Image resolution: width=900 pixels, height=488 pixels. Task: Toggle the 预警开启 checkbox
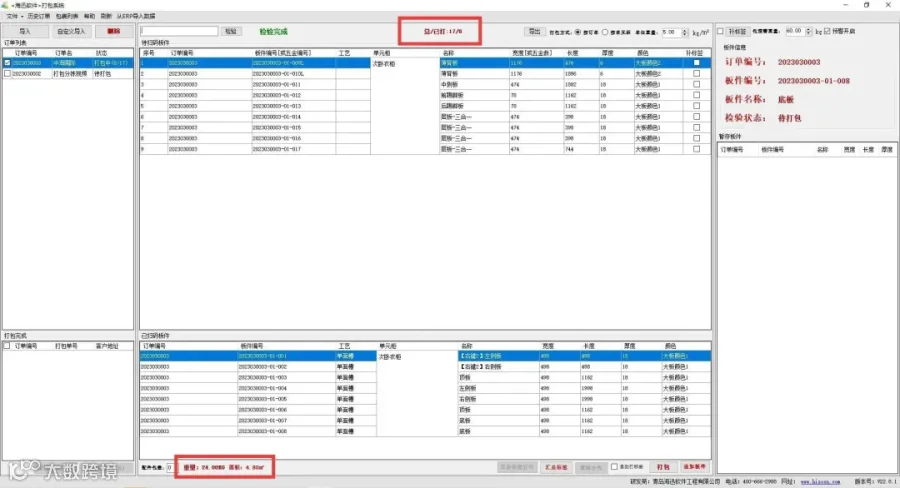[x=827, y=31]
